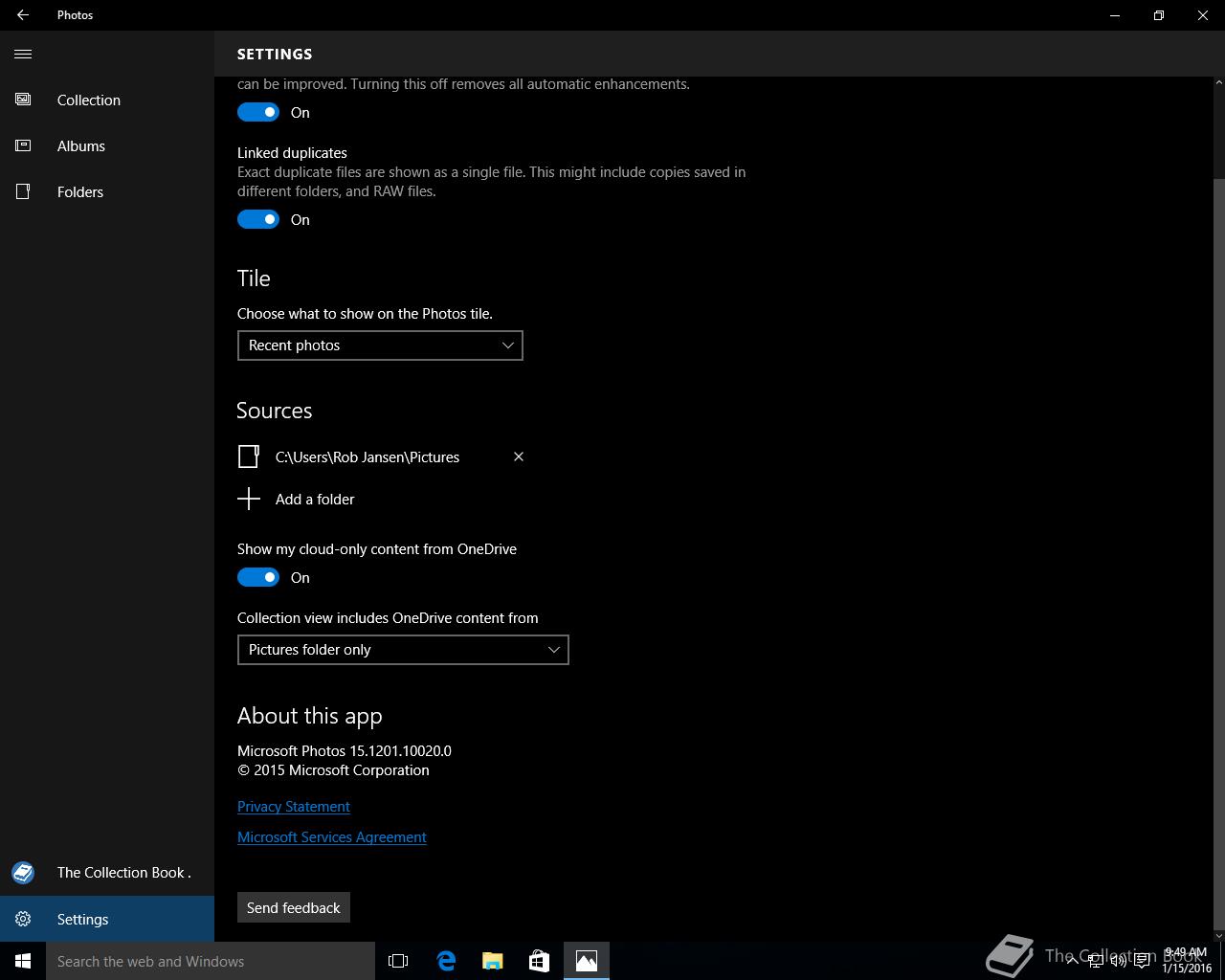Click the Folders sidebar icon
Viewport: 1225px width, 980px height.
[23, 191]
